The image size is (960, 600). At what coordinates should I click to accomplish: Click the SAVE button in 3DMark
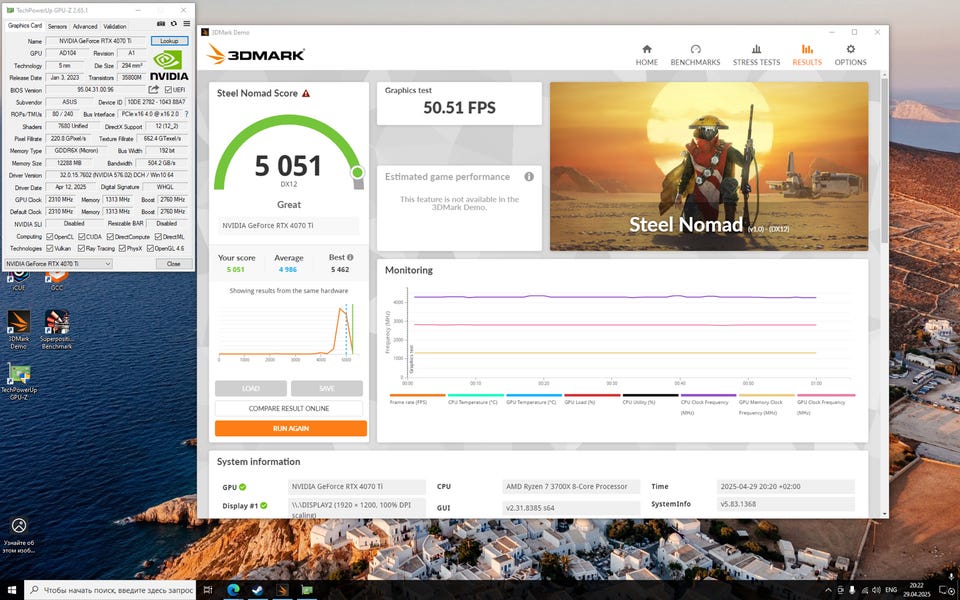point(327,388)
